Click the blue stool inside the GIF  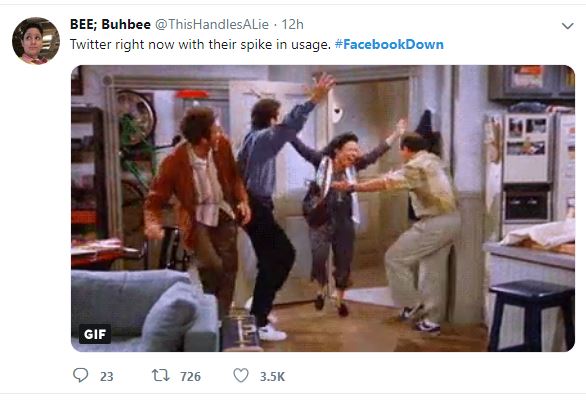click(x=531, y=314)
